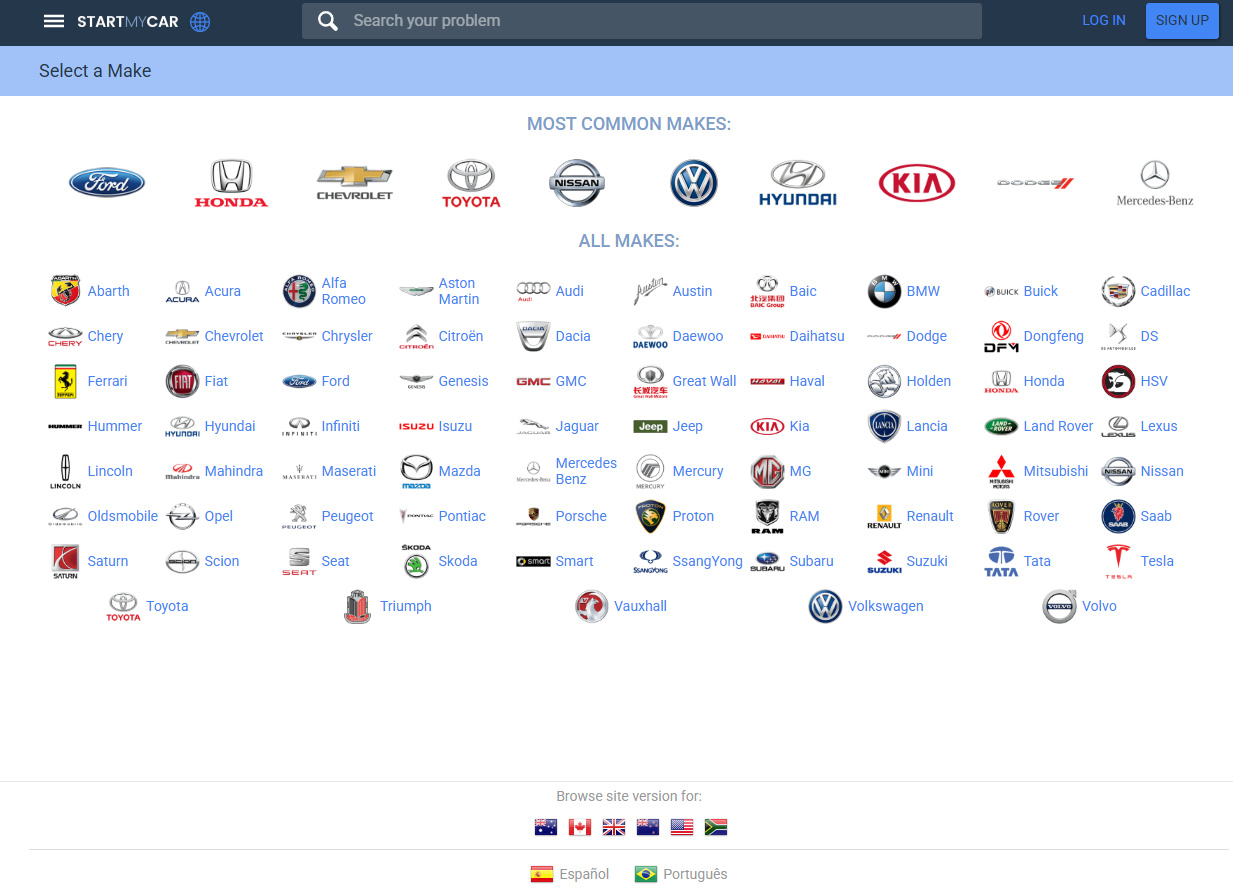Switch to the Canada site via flag

coord(580,827)
